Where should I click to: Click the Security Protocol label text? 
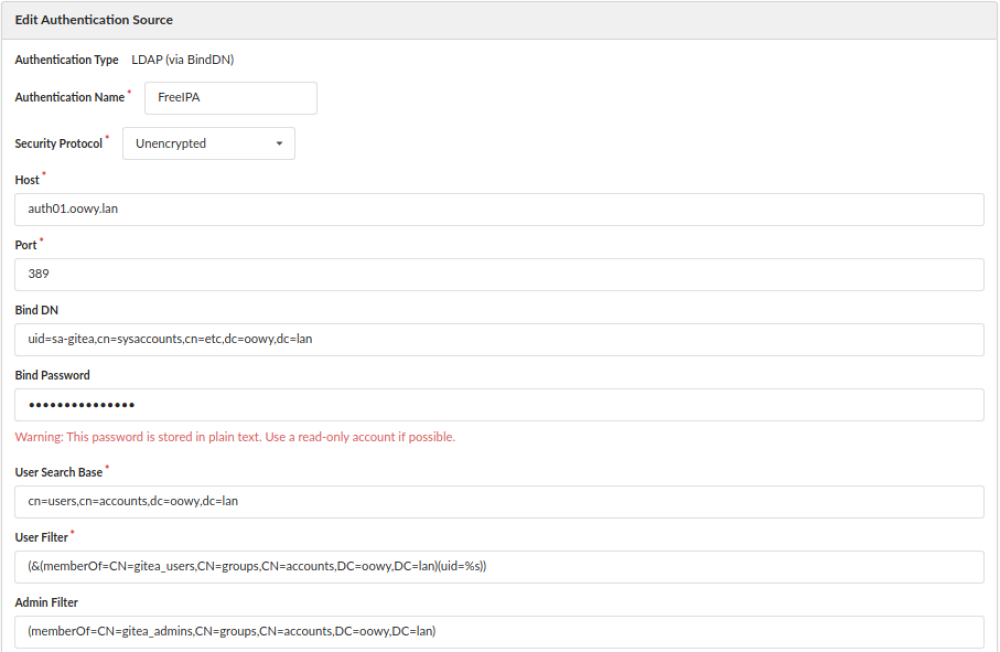coord(58,144)
